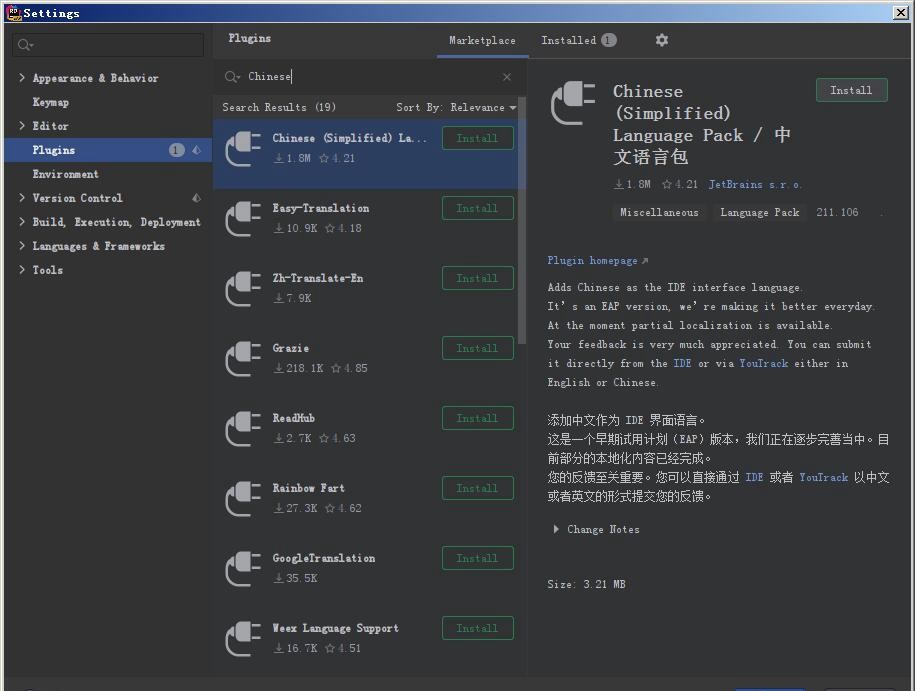915x691 pixels.
Task: Close the Settings window
Action: [900, 12]
